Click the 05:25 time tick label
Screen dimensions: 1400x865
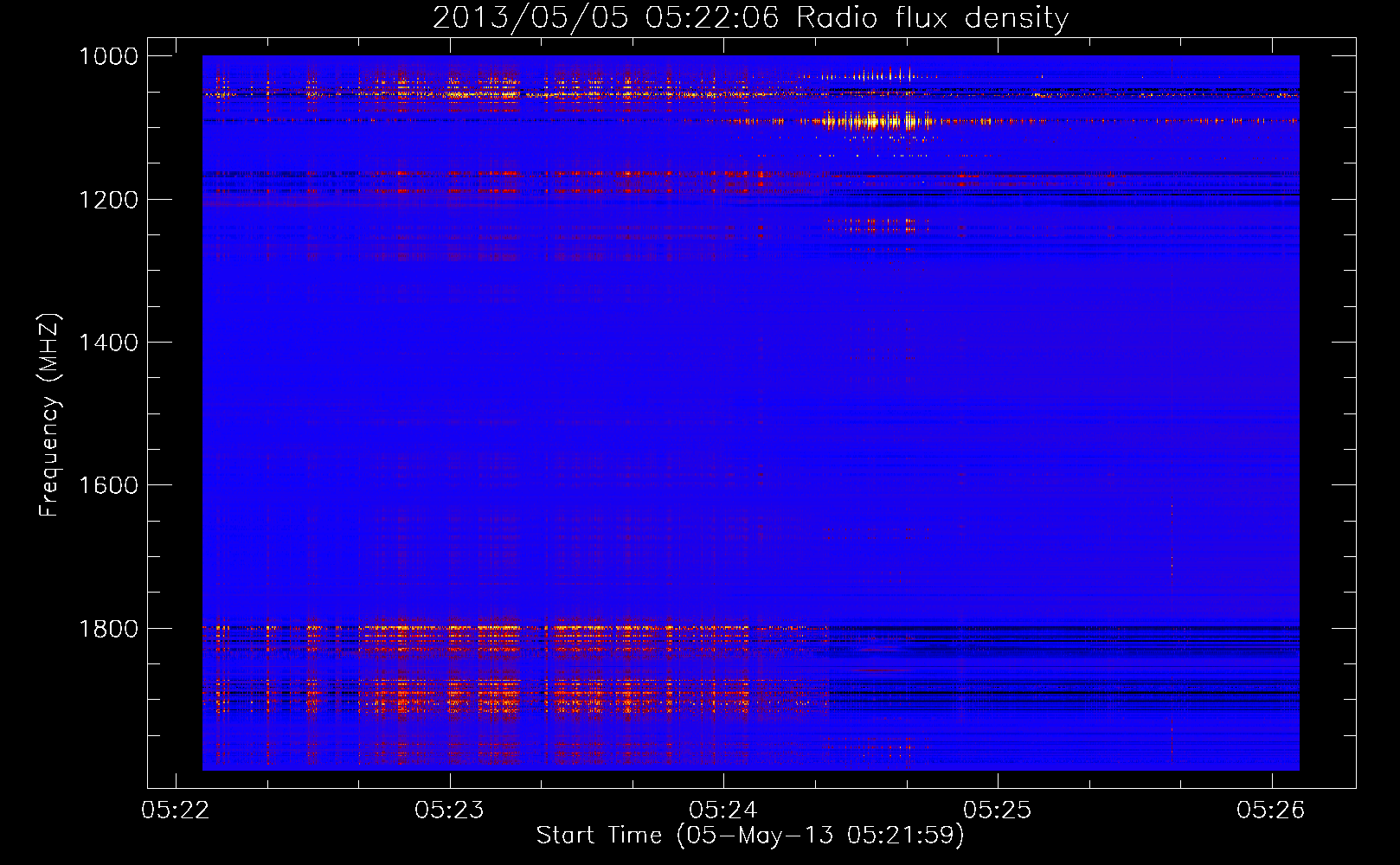(998, 810)
